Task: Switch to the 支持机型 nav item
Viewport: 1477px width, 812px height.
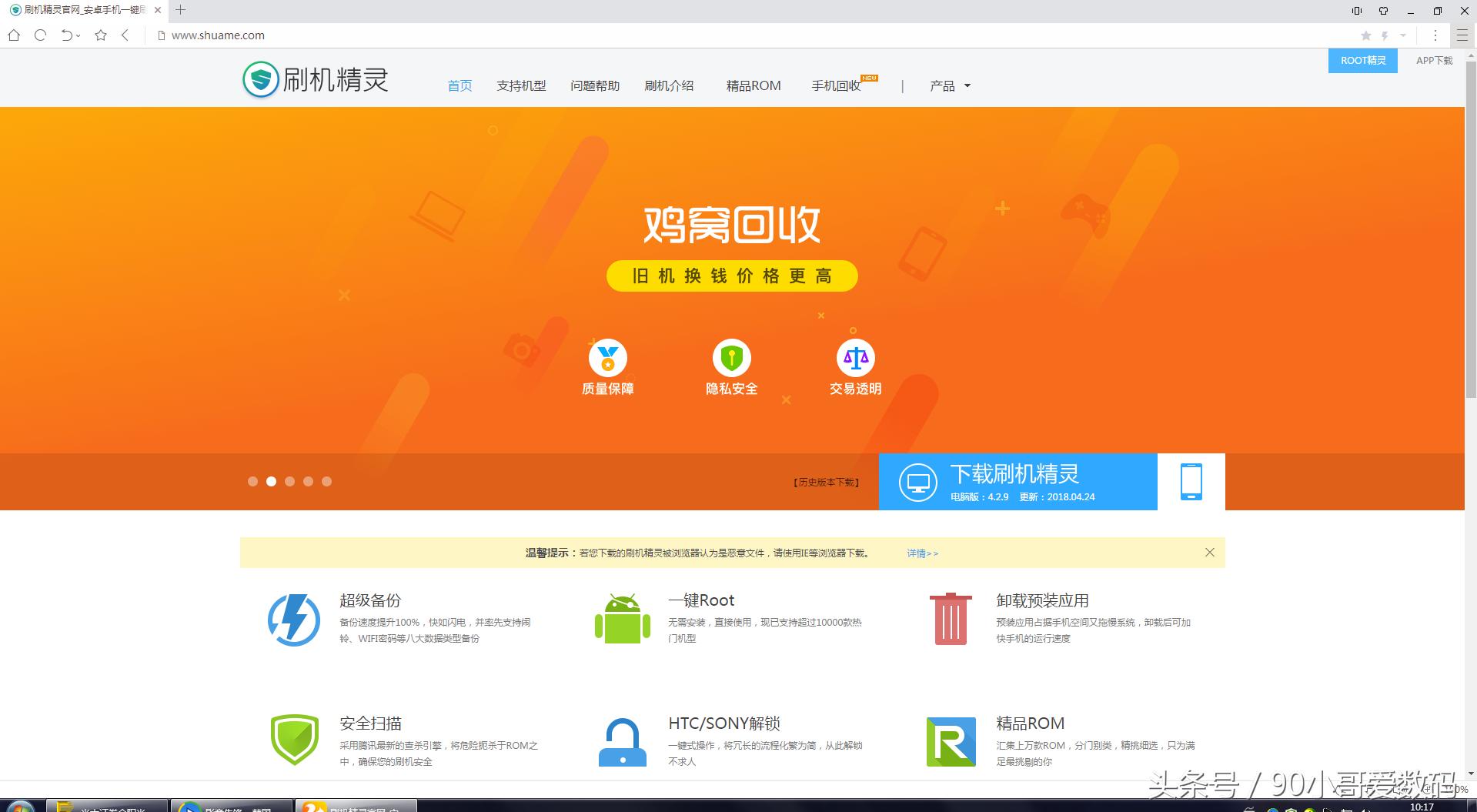Action: click(521, 85)
